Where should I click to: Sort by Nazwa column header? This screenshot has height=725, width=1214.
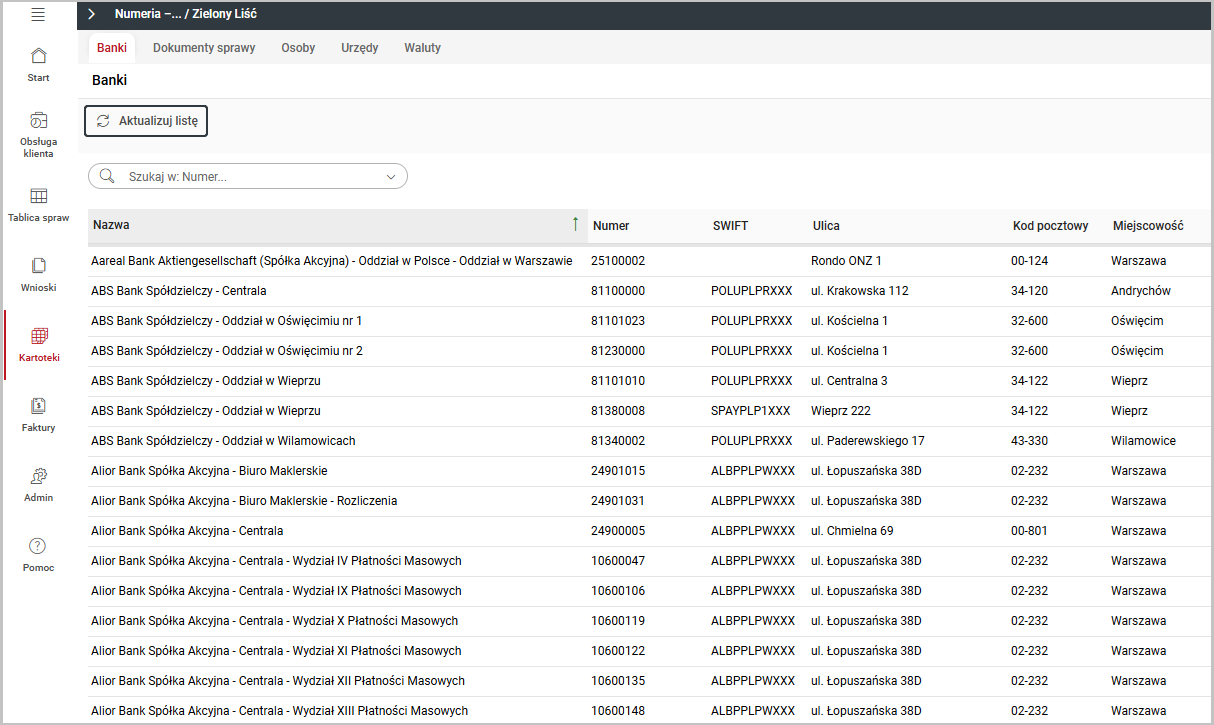[x=111, y=225]
